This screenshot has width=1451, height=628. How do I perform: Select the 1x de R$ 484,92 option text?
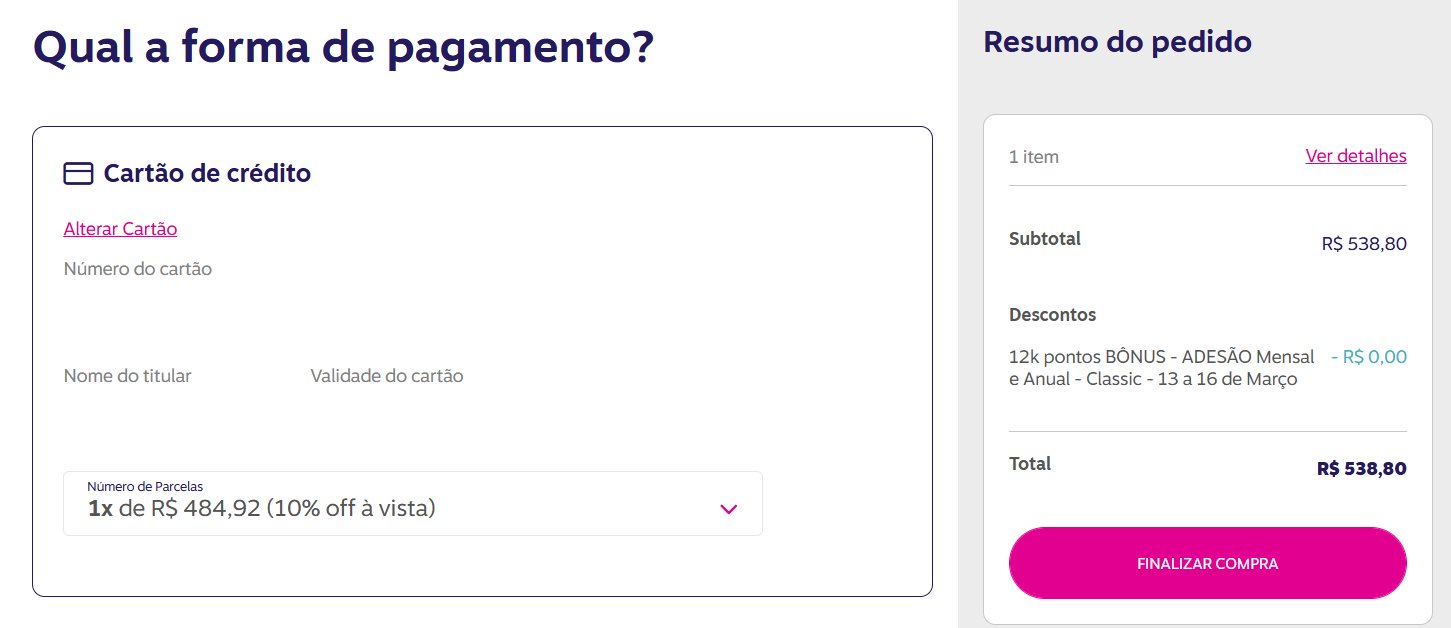coord(262,508)
